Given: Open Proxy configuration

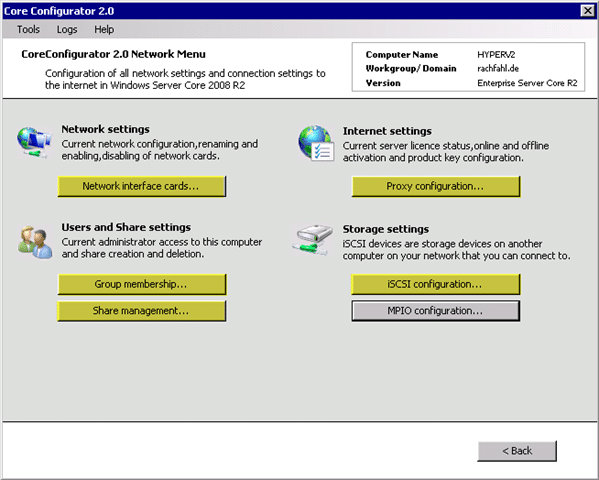Looking at the screenshot, I should pyautogui.click(x=436, y=186).
